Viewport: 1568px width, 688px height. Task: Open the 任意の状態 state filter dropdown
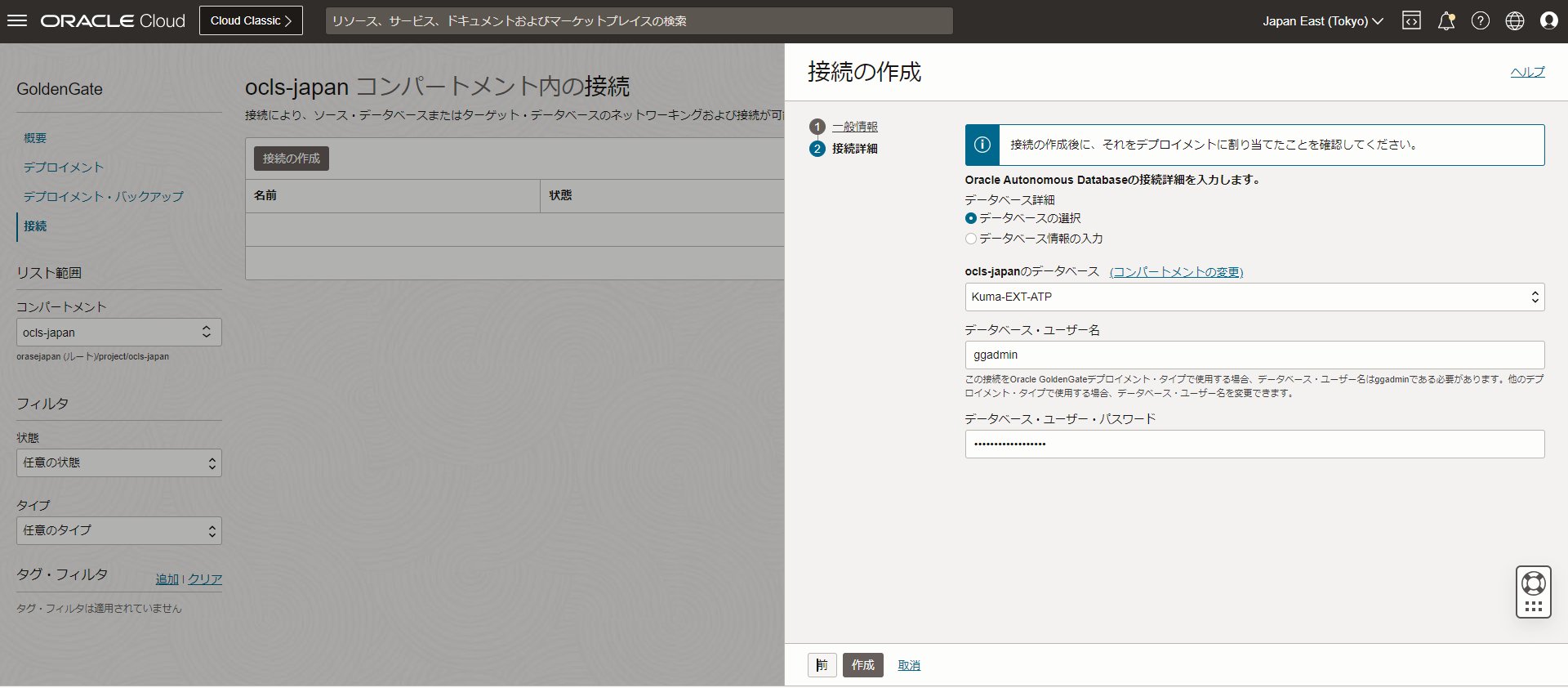point(119,463)
